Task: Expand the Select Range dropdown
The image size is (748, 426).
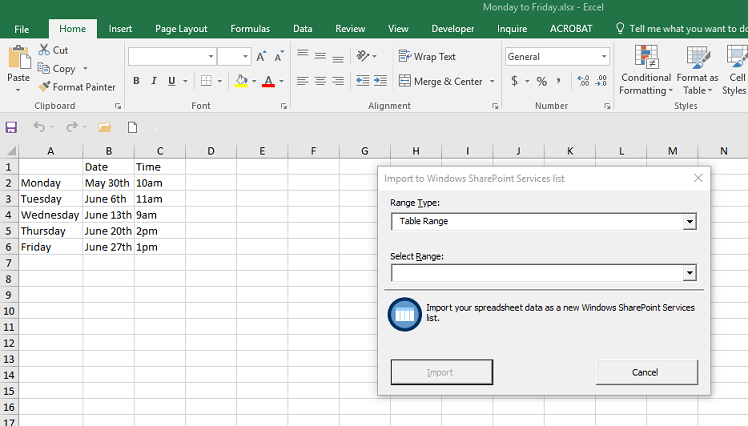Action: coord(689,273)
